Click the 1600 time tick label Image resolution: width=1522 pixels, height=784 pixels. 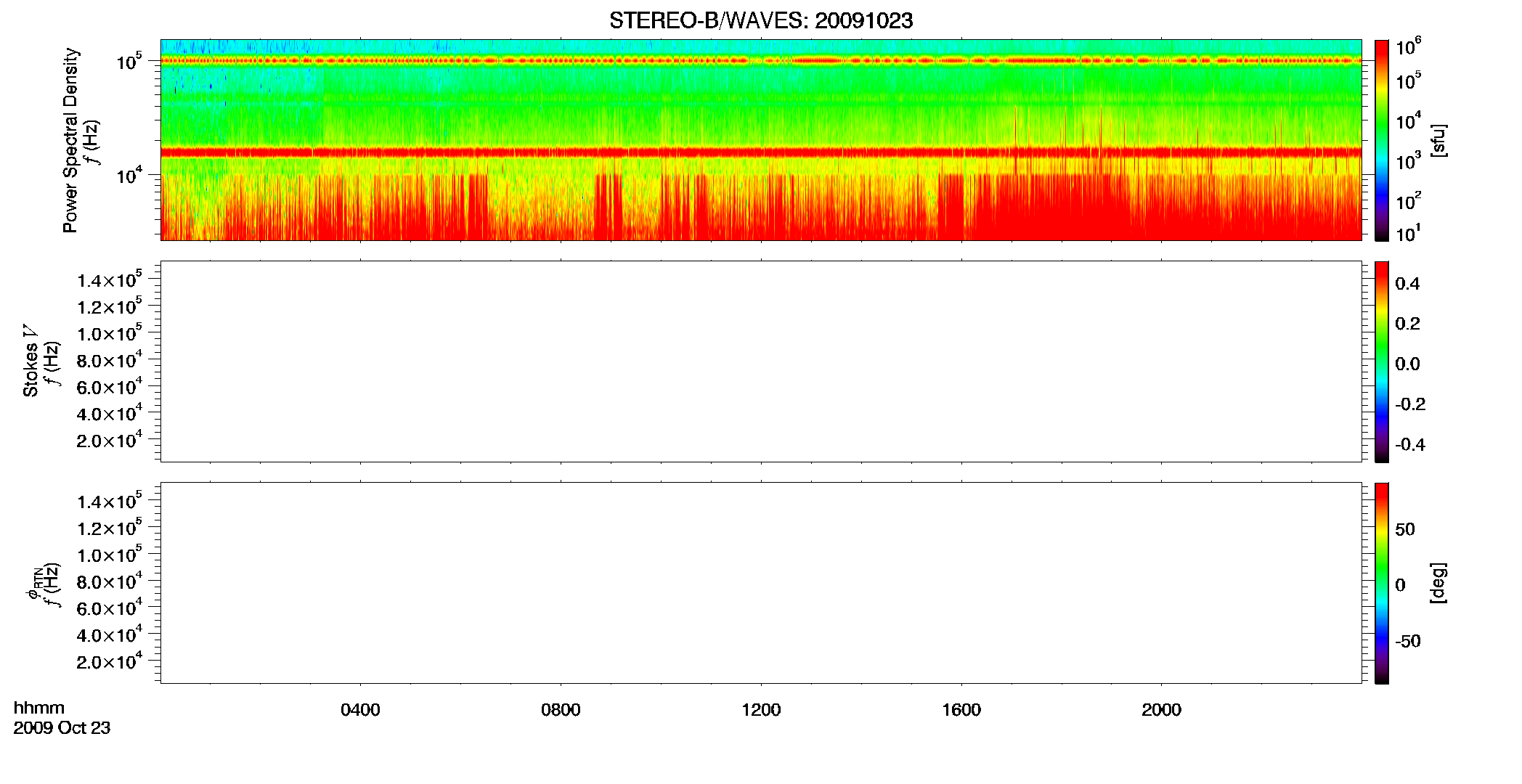point(961,710)
